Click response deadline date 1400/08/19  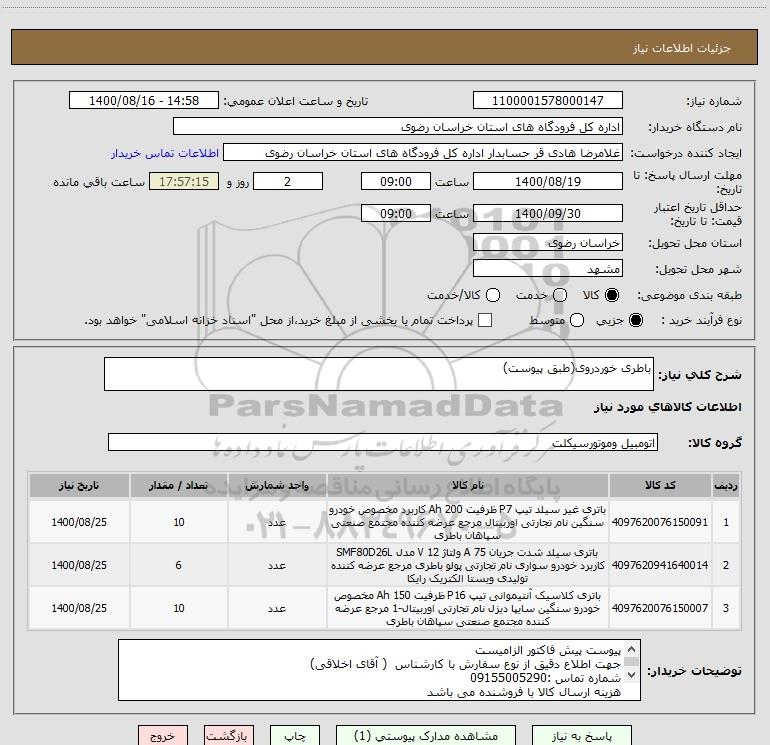[x=548, y=181]
